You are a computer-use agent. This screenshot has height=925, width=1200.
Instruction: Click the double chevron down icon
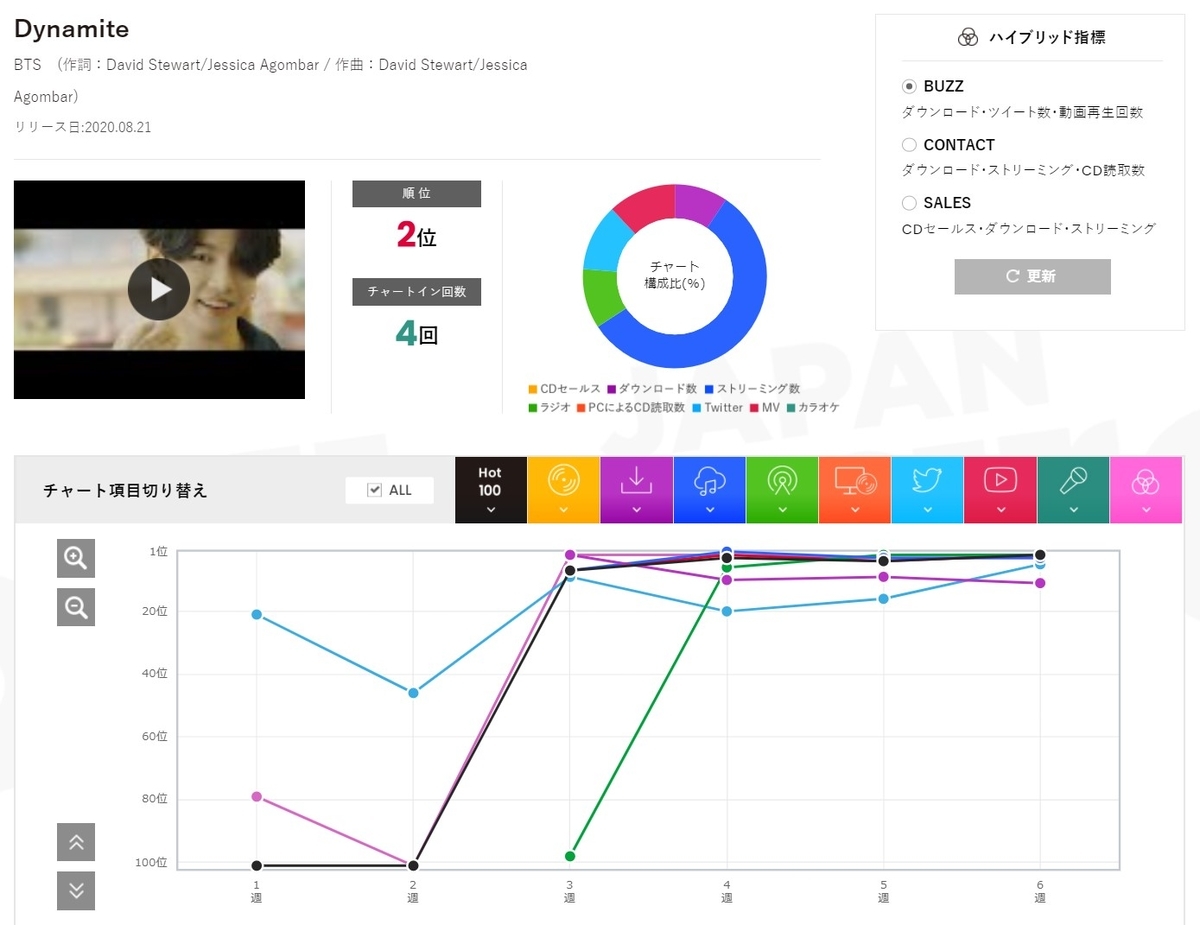coord(76,891)
